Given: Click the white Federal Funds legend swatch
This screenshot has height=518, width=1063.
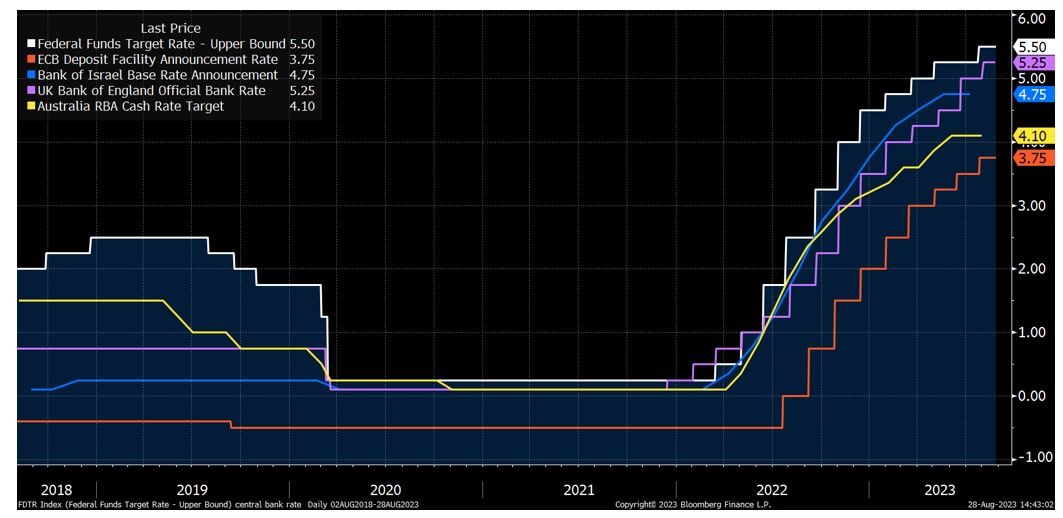Looking at the screenshot, I should (x=31, y=44).
